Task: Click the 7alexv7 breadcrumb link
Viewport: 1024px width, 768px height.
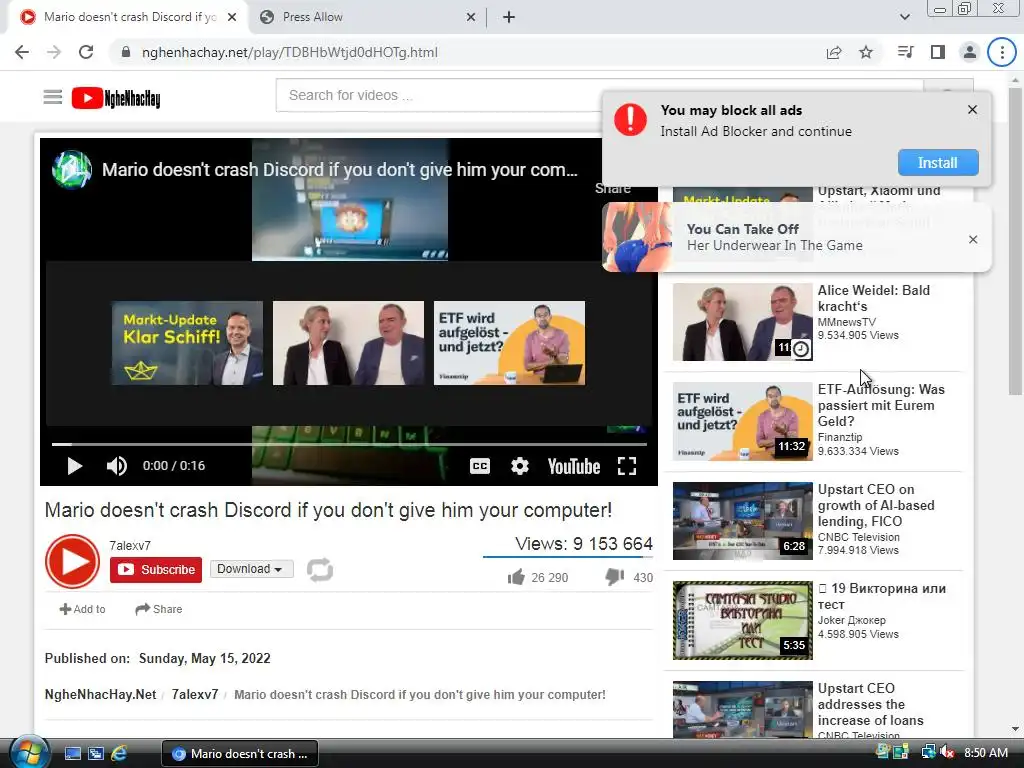Action: click(x=195, y=695)
